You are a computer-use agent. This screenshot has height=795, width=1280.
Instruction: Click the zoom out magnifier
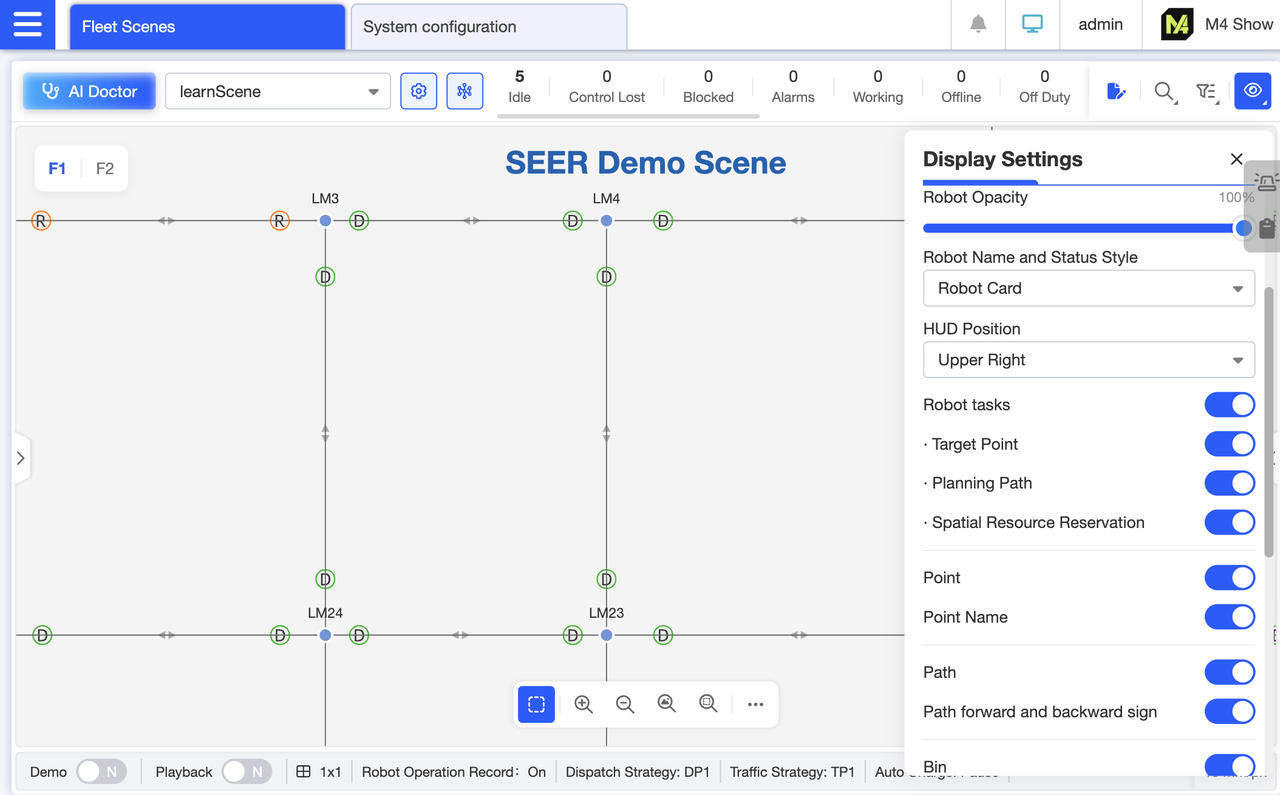pyautogui.click(x=625, y=704)
